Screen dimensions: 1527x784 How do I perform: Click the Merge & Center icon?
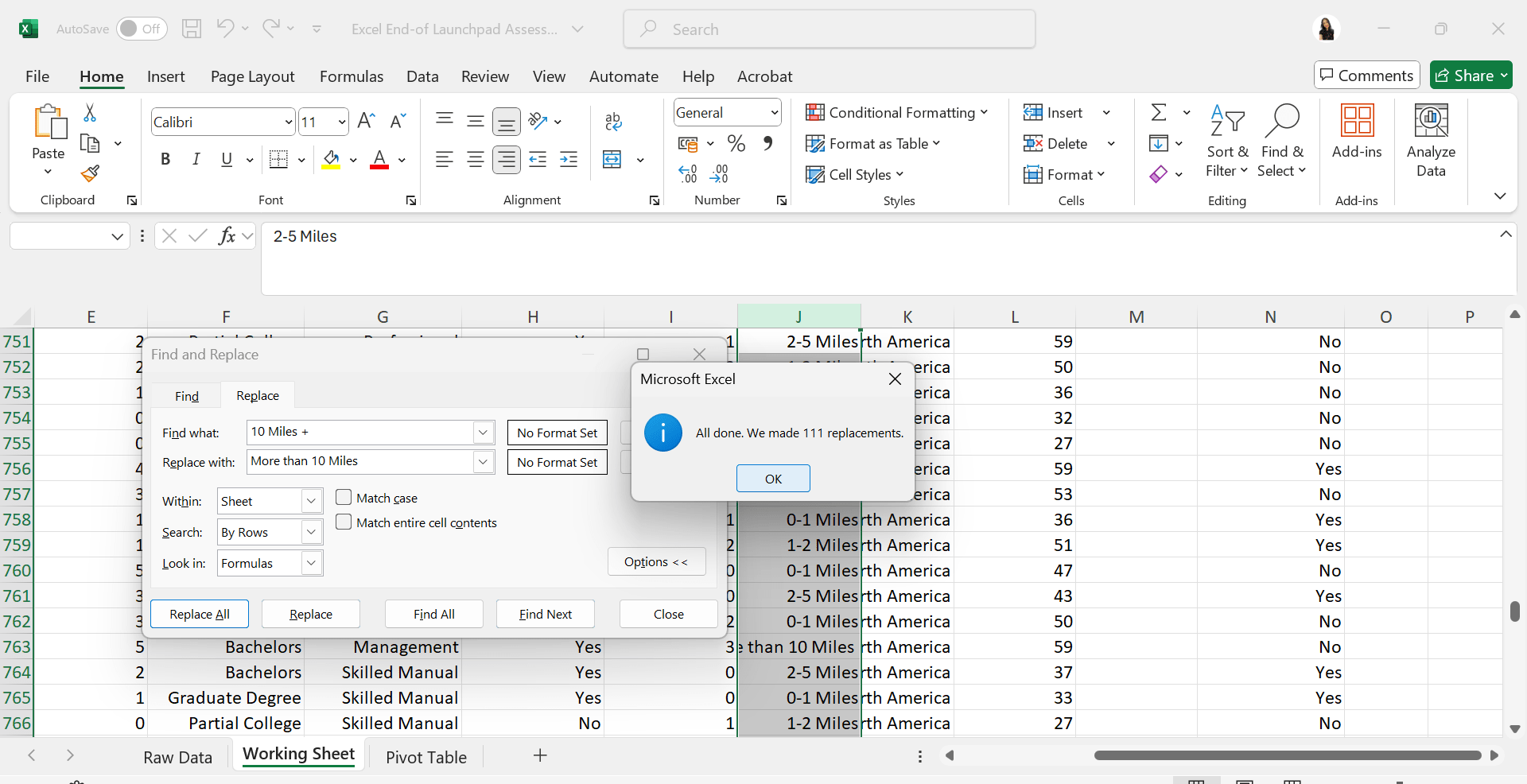612,160
